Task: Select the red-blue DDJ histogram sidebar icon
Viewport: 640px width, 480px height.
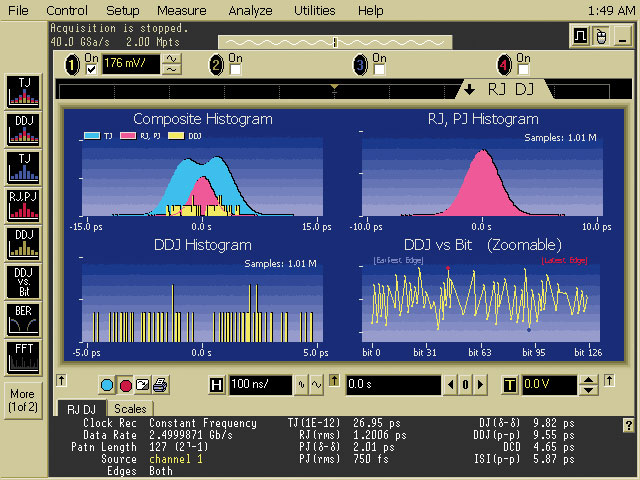Action: pos(23,129)
